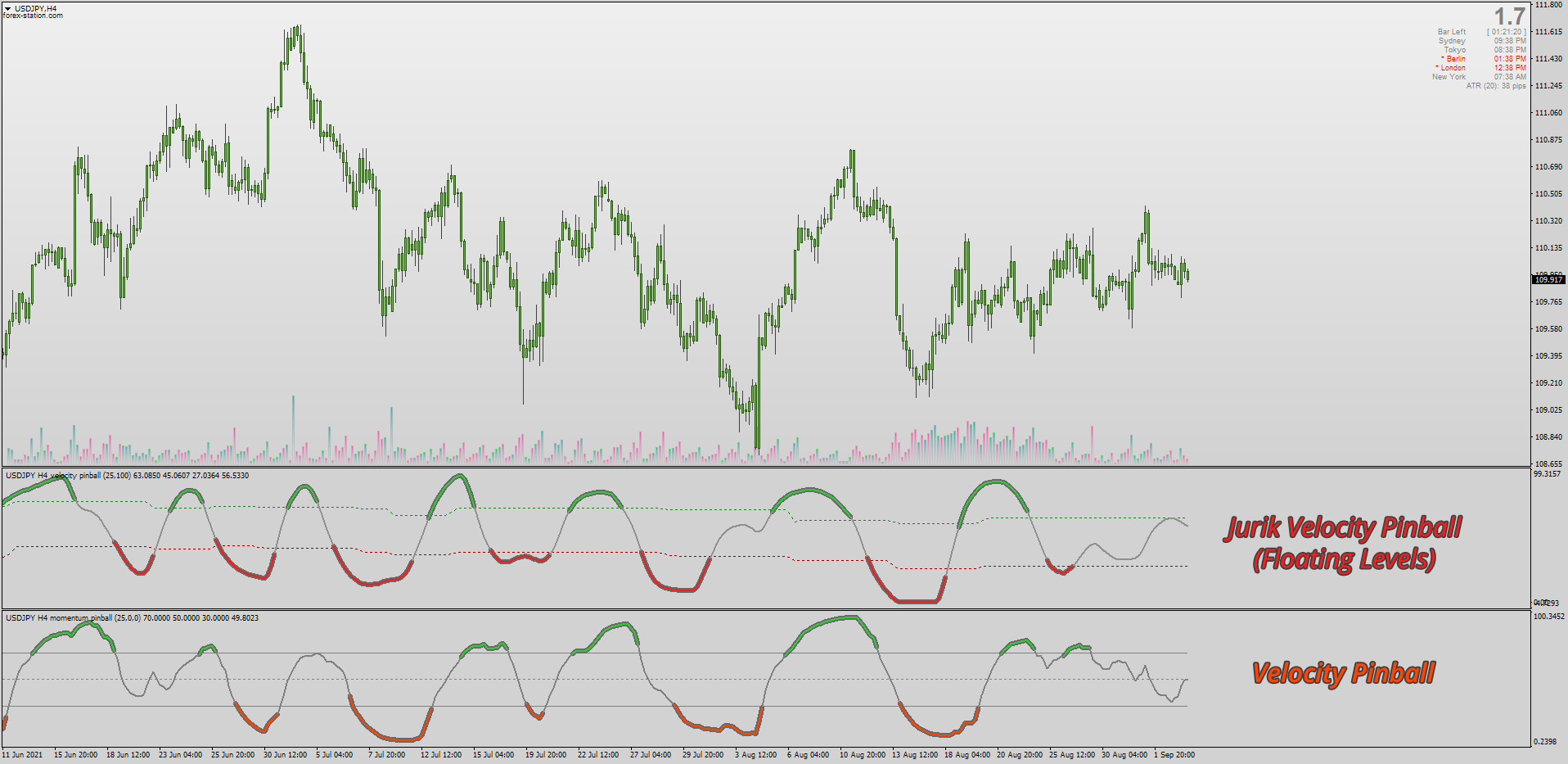Screen dimensions: 1568x764
Task: Click the 13 Aug 12:00 time axis label
Action: coord(915,755)
